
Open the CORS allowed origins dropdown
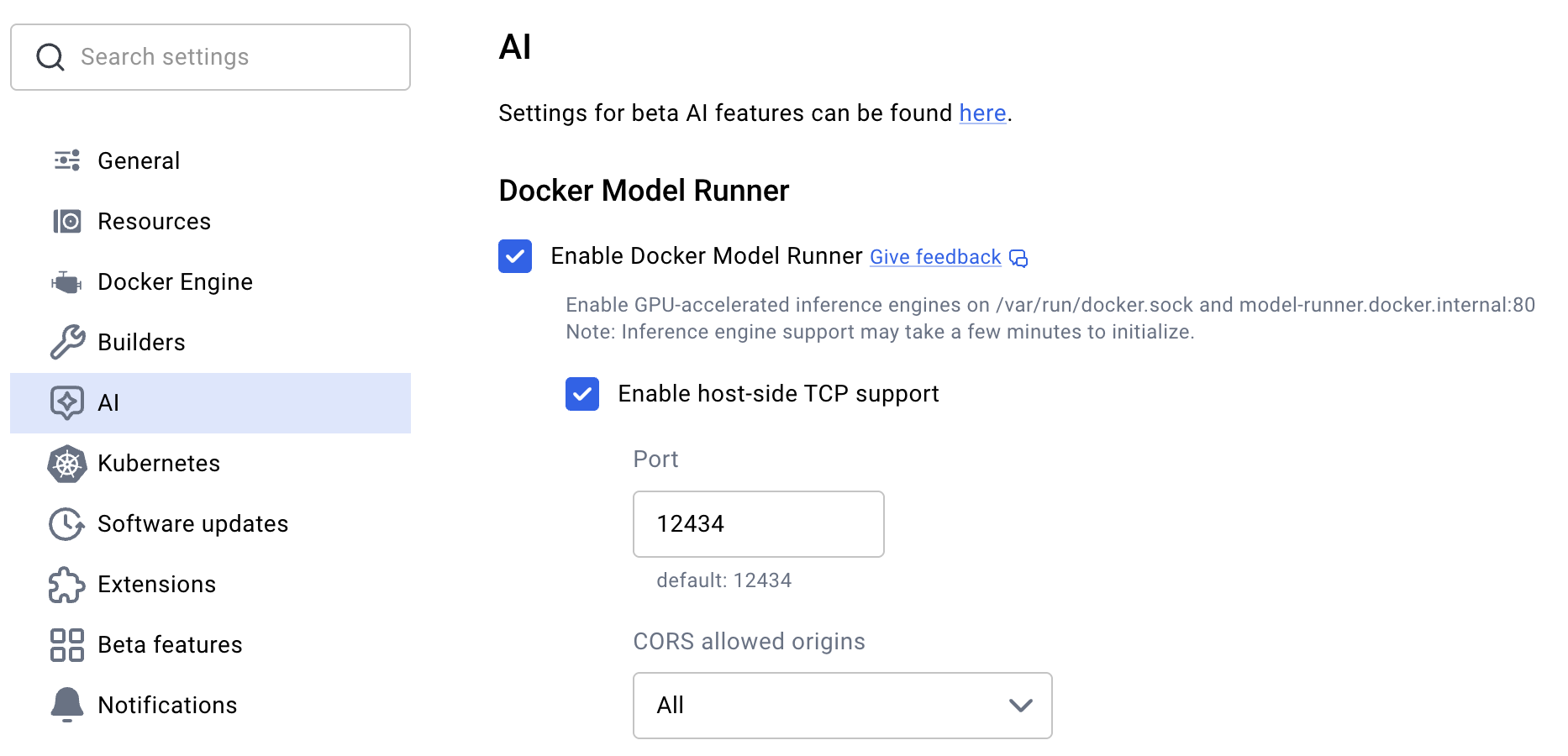(842, 706)
